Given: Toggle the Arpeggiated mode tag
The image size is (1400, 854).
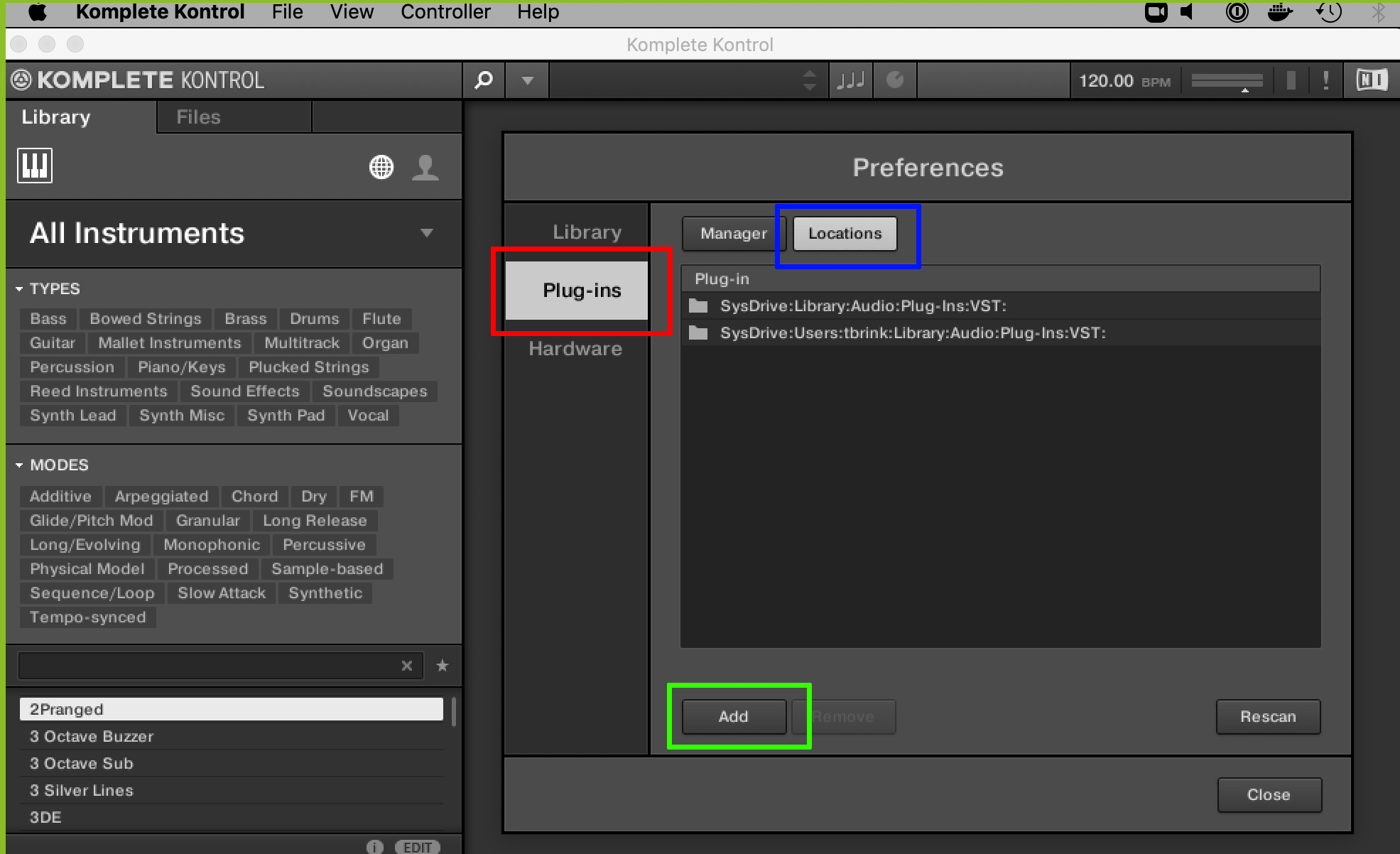Looking at the screenshot, I should click(x=162, y=497).
